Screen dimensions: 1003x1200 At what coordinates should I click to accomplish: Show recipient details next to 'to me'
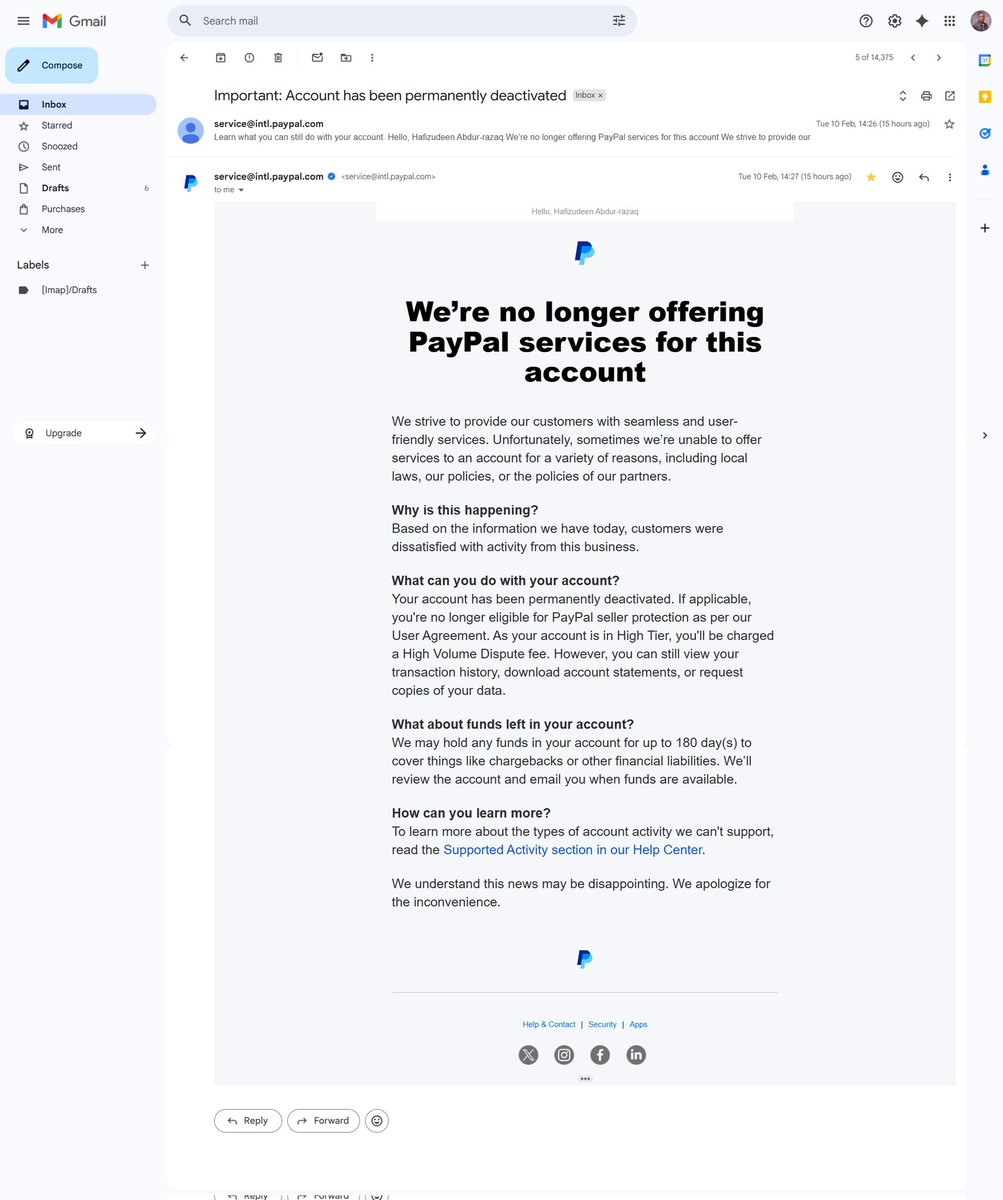click(x=241, y=190)
